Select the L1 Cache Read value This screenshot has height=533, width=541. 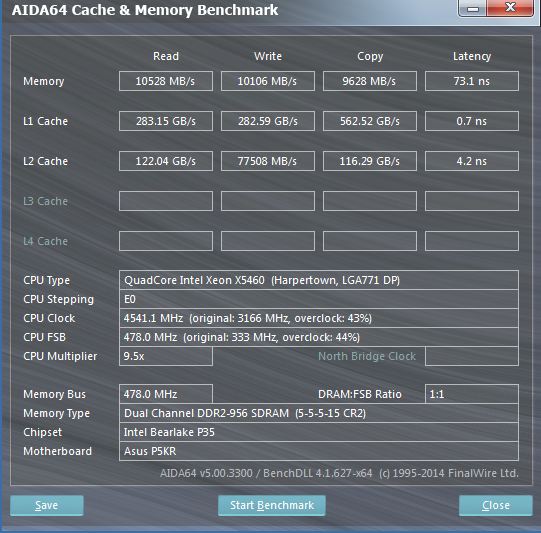click(166, 121)
